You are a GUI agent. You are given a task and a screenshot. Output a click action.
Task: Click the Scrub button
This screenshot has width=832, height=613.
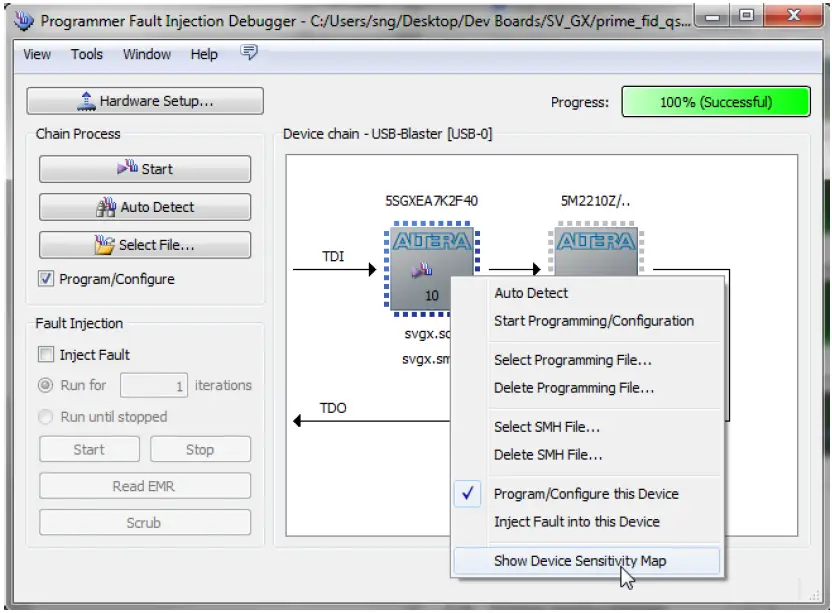point(144,522)
